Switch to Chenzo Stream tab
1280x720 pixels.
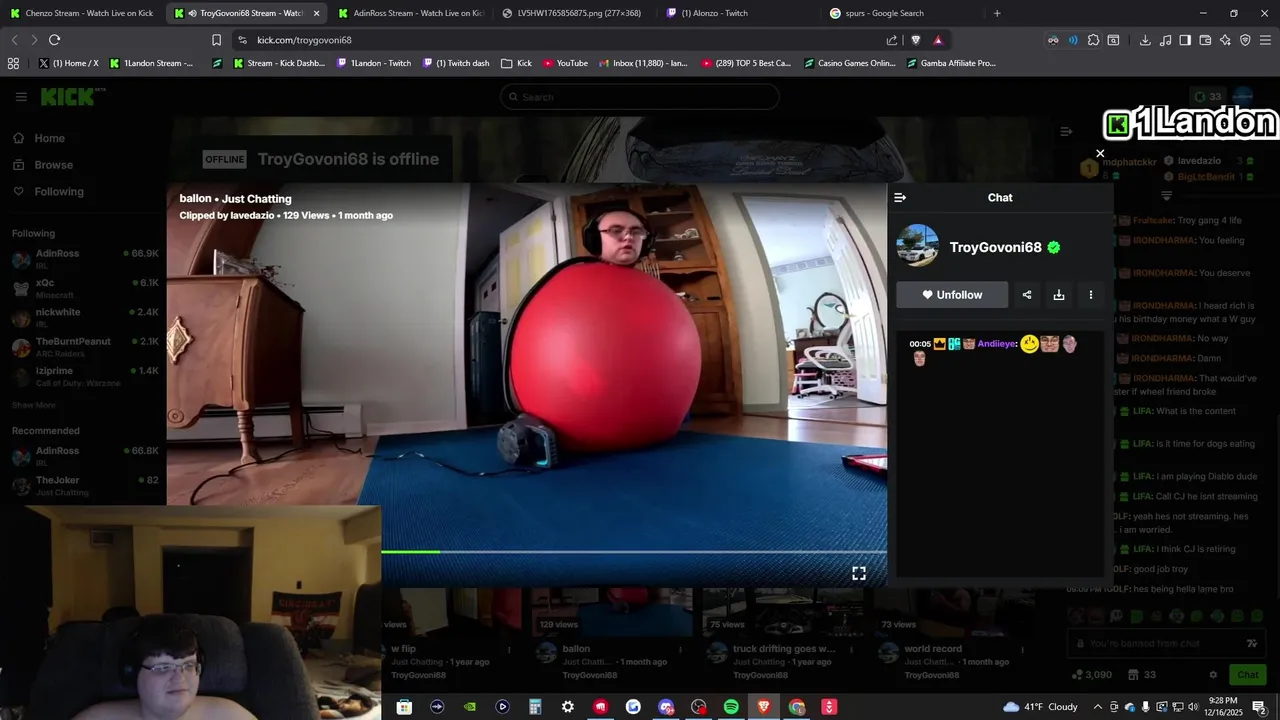point(80,13)
